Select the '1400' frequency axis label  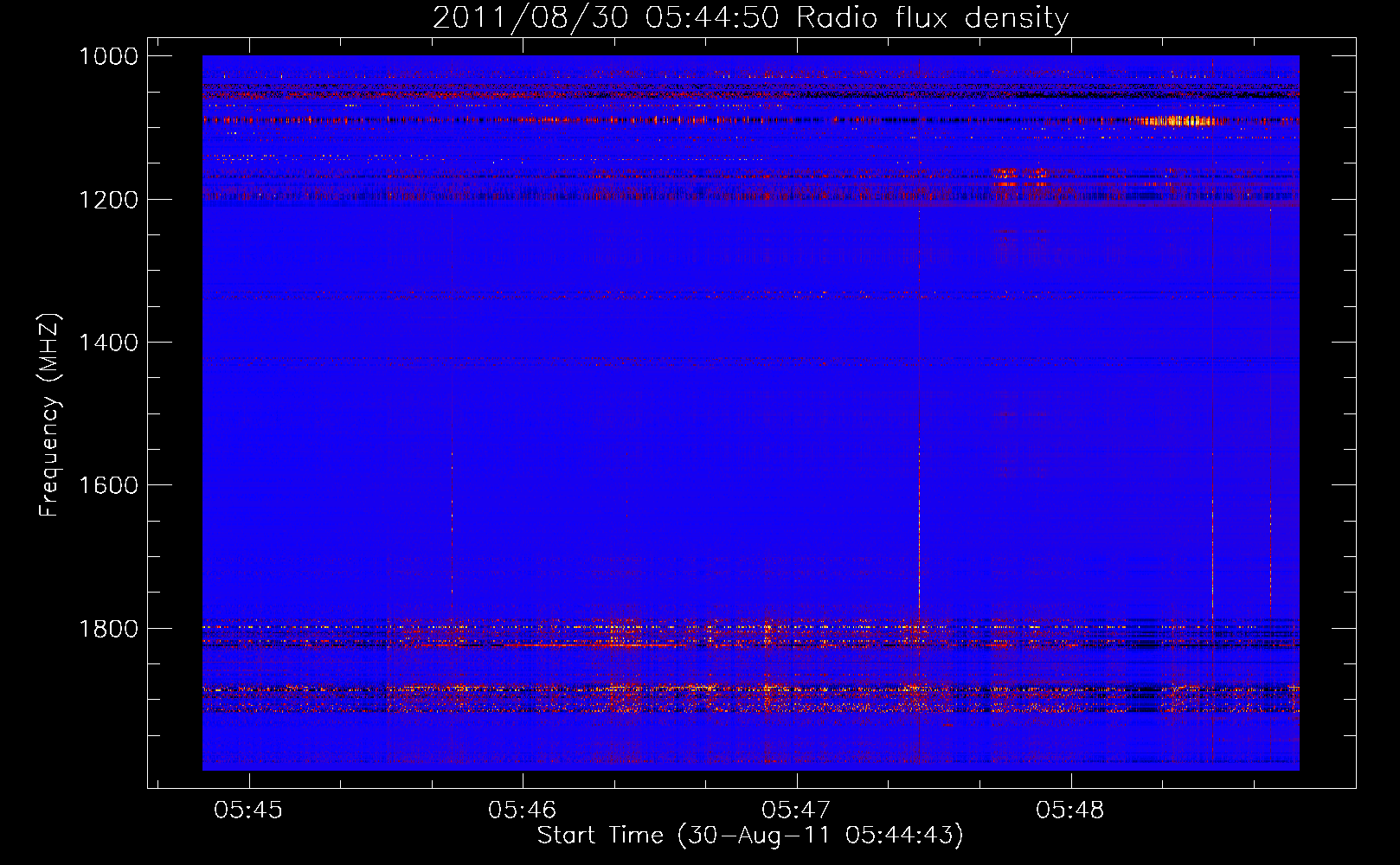click(108, 343)
